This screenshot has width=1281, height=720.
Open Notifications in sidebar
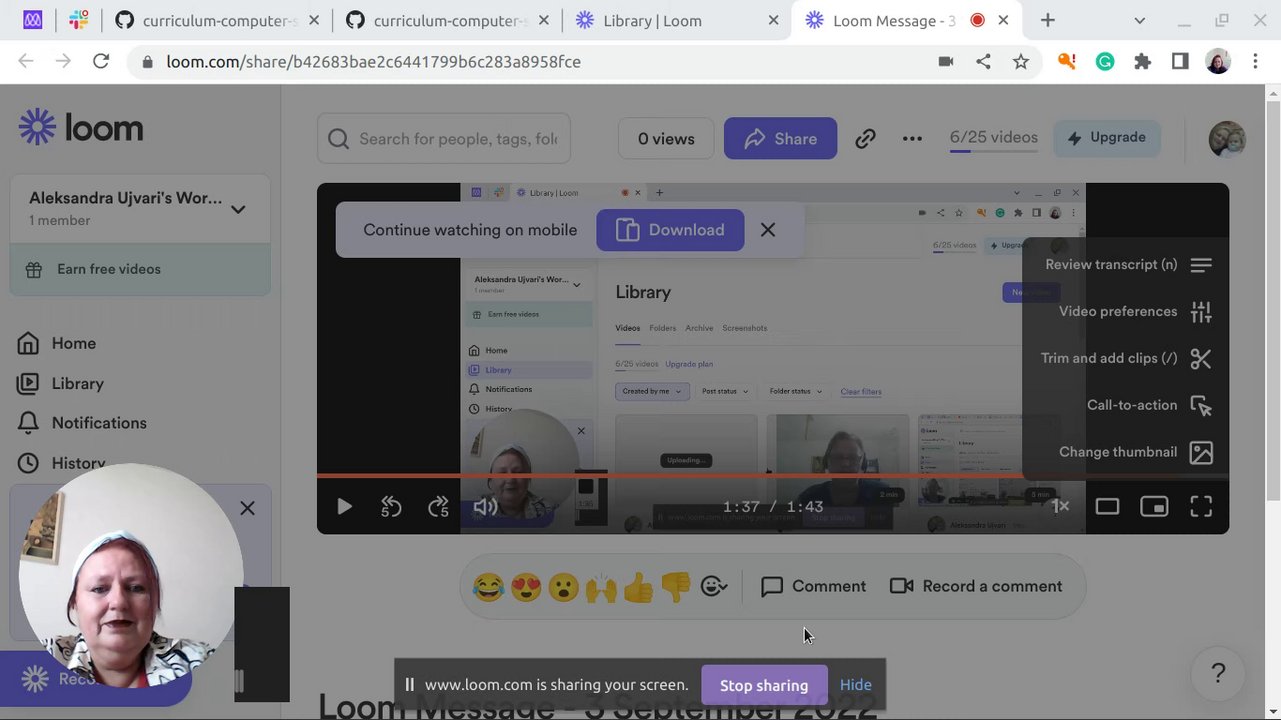point(82,423)
